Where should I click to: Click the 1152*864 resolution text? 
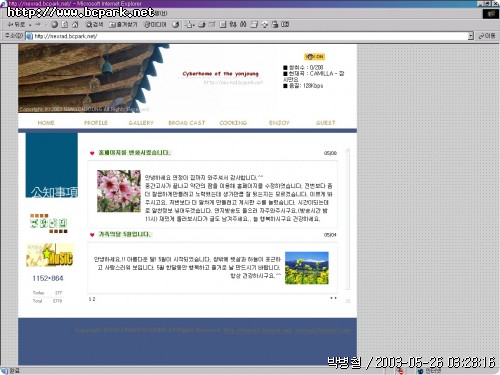tap(48, 278)
